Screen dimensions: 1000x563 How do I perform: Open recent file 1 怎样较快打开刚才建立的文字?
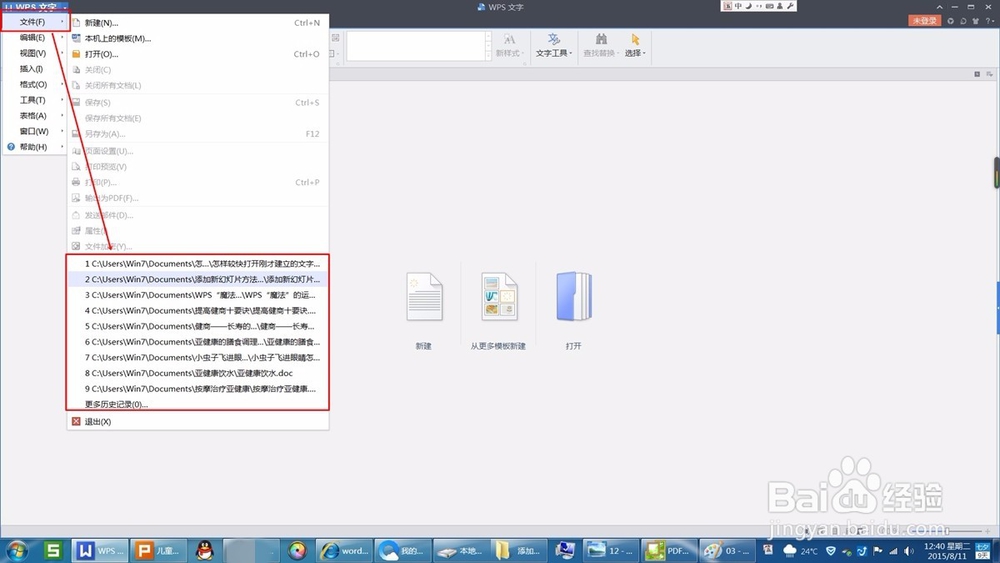click(x=198, y=263)
